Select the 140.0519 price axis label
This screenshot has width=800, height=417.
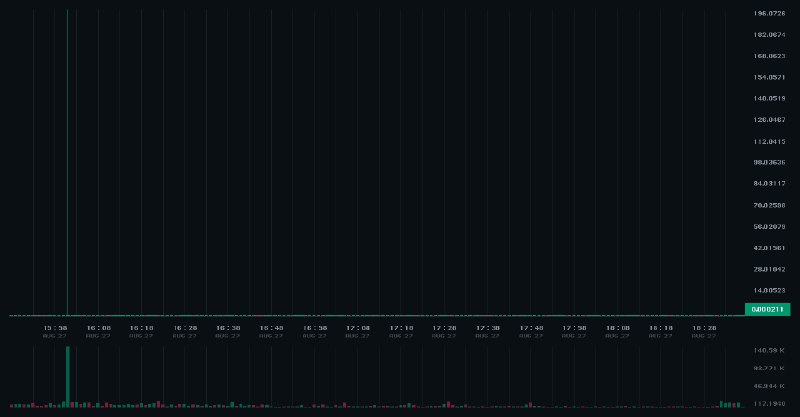pyautogui.click(x=769, y=99)
